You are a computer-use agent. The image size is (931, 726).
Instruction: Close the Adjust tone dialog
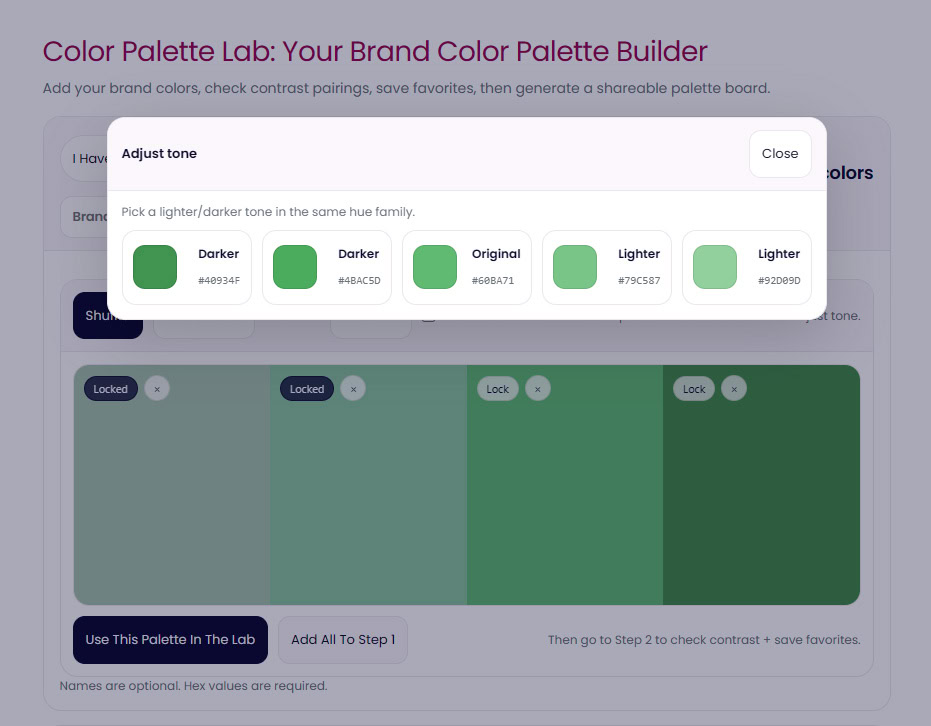[x=780, y=154]
